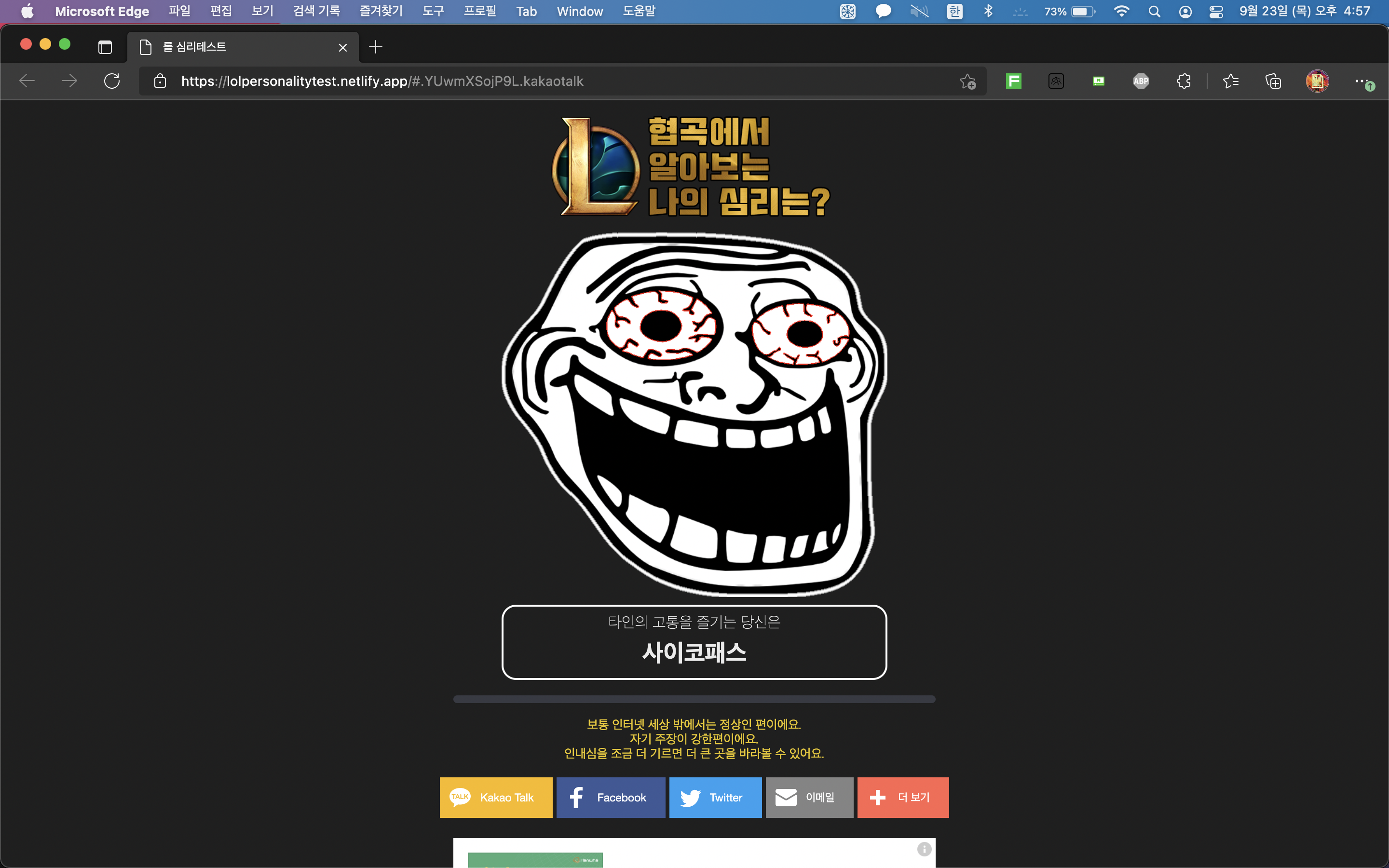This screenshot has width=1389, height=868.
Task: Open the Wi-Fi status menu
Action: pos(1121,12)
